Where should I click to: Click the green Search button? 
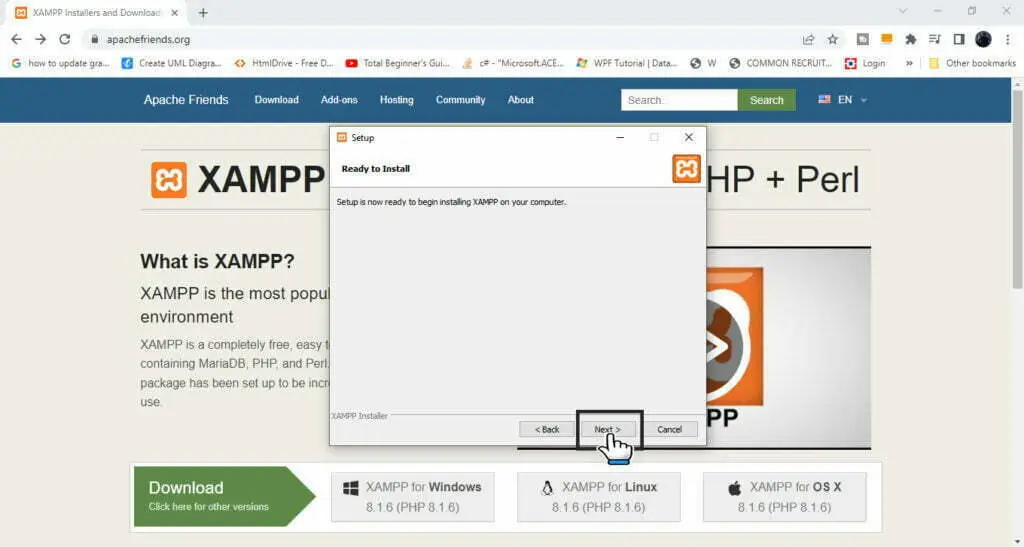pyautogui.click(x=767, y=100)
